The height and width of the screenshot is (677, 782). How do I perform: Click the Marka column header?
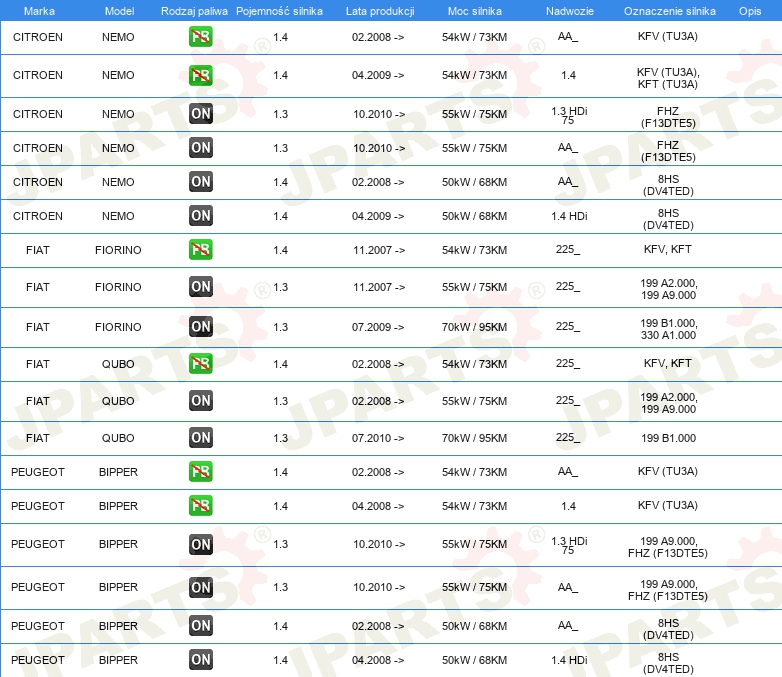tap(39, 11)
